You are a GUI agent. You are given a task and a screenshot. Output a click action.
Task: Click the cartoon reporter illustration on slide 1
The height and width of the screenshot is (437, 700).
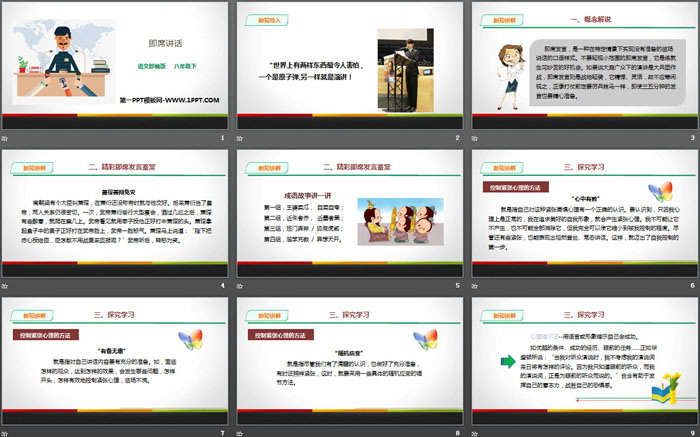63,62
